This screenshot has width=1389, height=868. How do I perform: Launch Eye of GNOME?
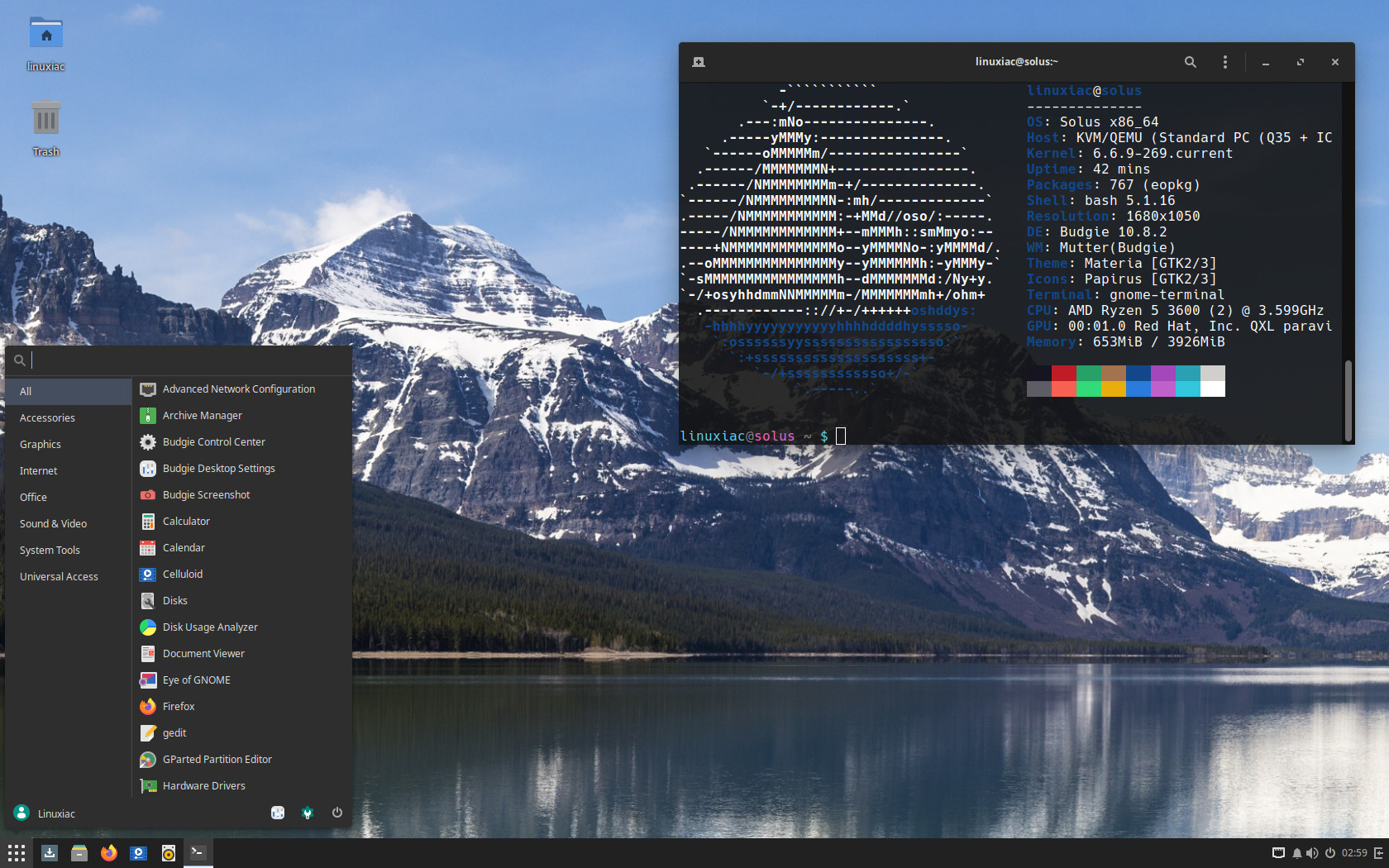point(242,680)
